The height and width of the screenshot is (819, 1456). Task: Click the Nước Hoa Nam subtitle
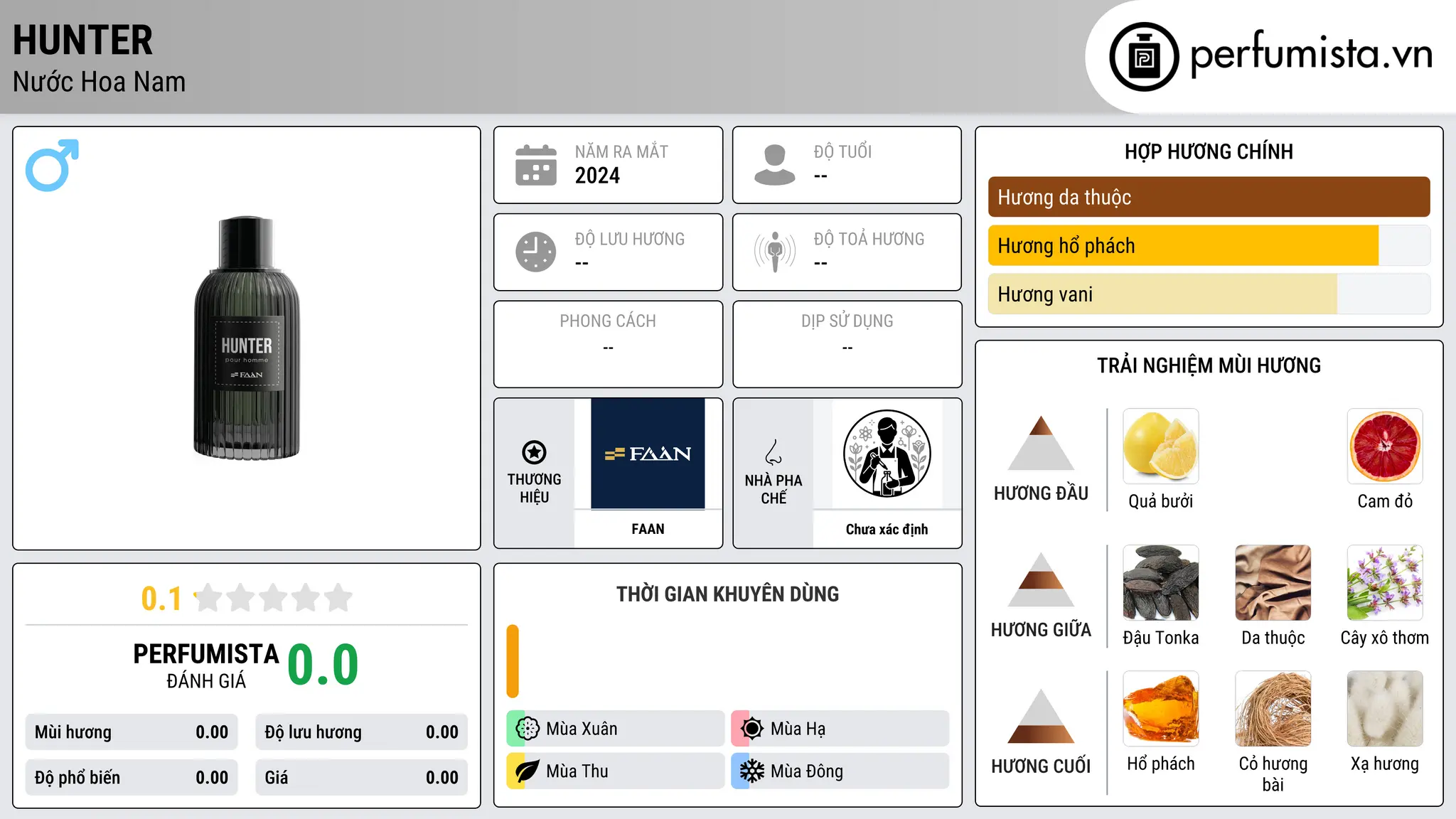[x=99, y=82]
